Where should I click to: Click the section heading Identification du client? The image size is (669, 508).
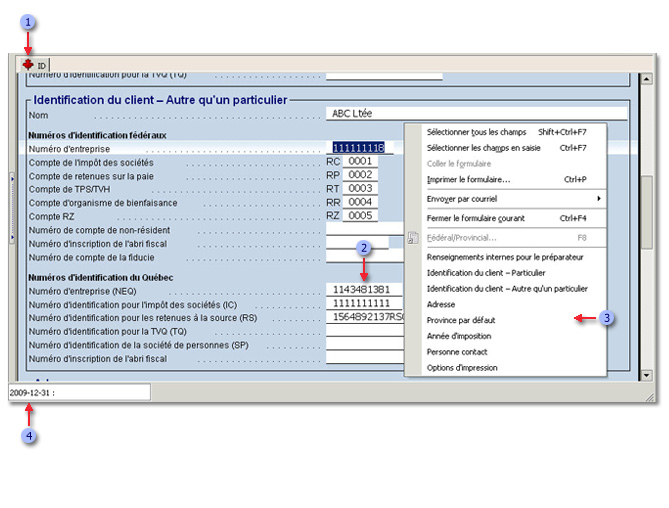pyautogui.click(x=160, y=100)
